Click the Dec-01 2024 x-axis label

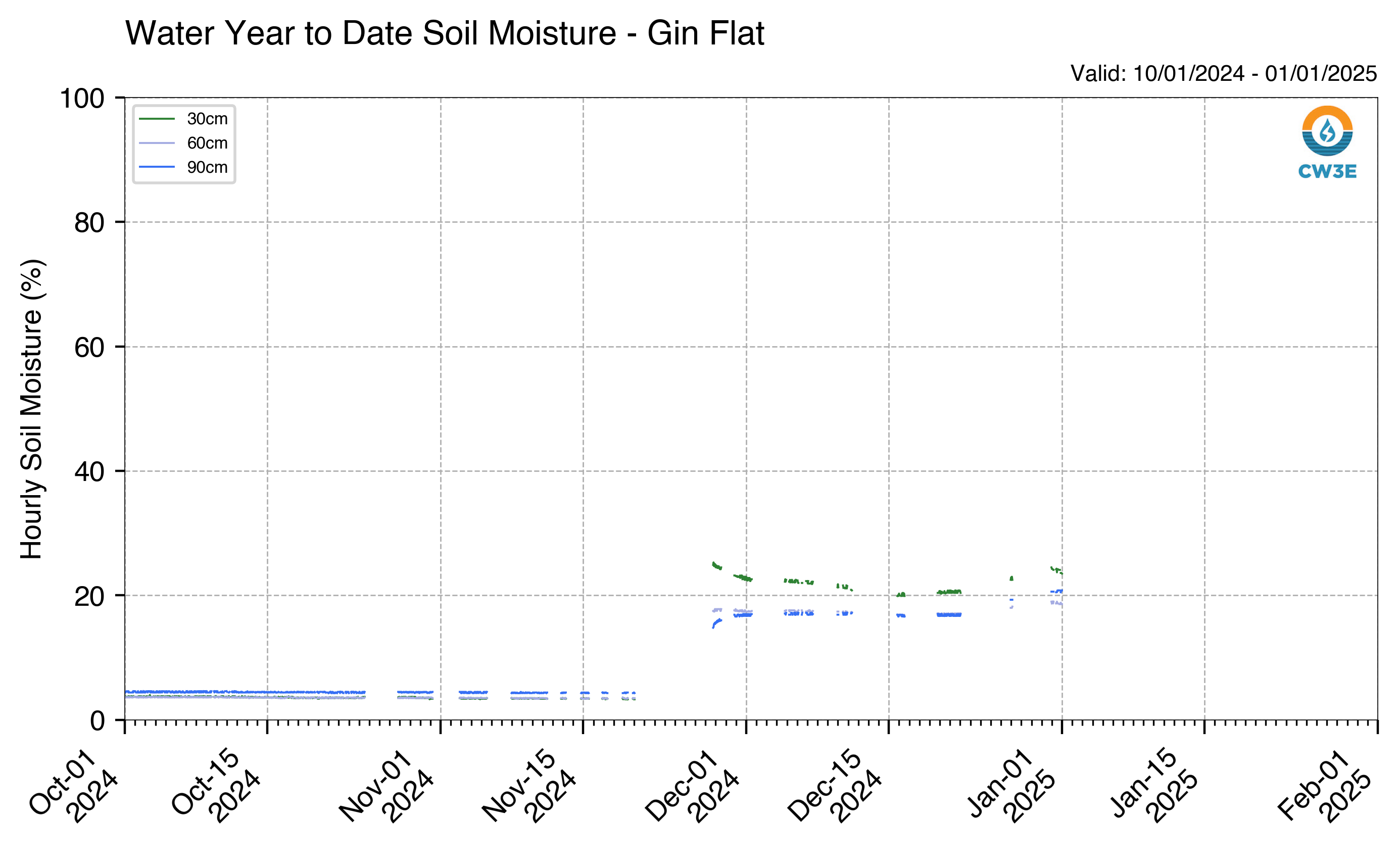pyautogui.click(x=693, y=785)
